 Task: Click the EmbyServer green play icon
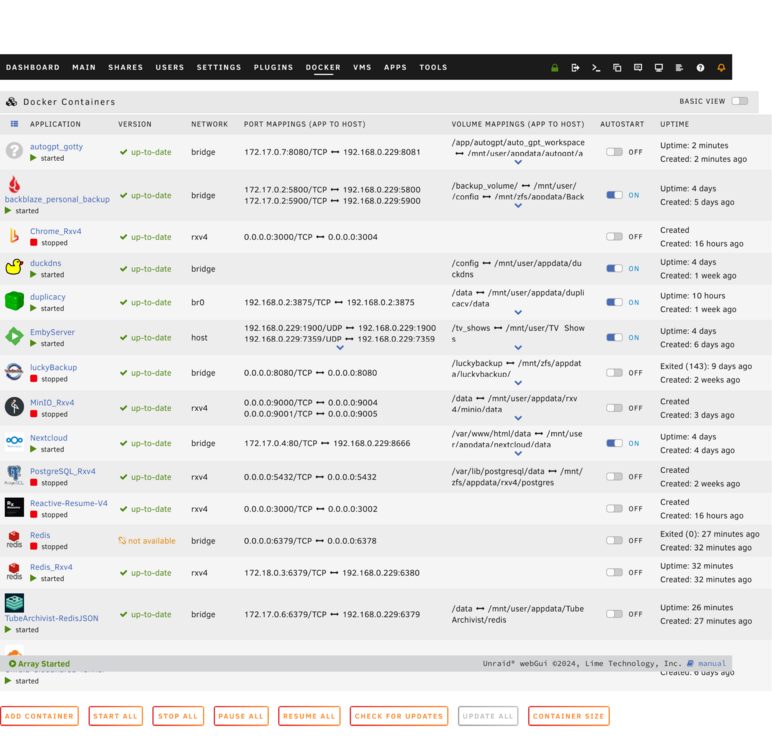click(x=14, y=336)
